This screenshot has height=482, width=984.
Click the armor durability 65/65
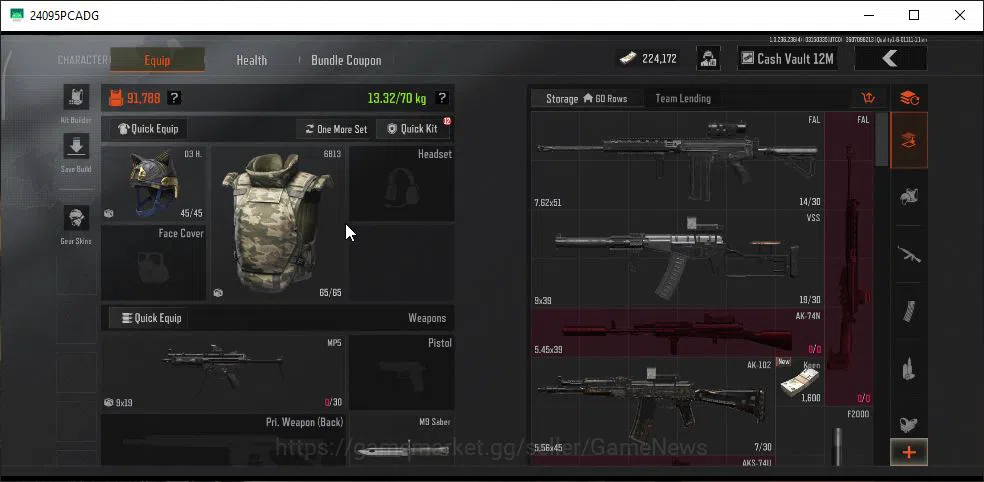330,293
